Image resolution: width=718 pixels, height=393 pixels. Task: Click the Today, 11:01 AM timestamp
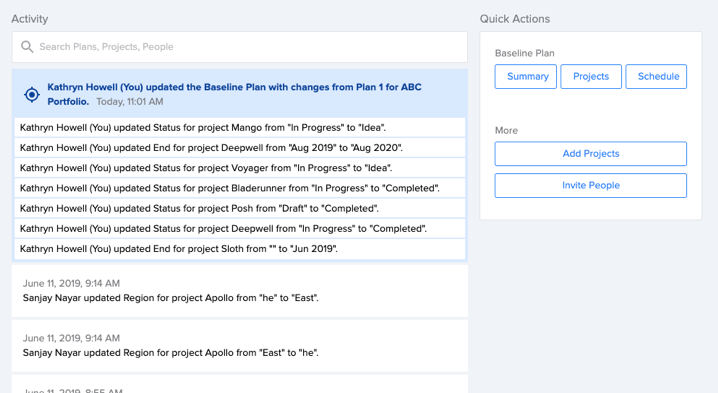[x=130, y=102]
